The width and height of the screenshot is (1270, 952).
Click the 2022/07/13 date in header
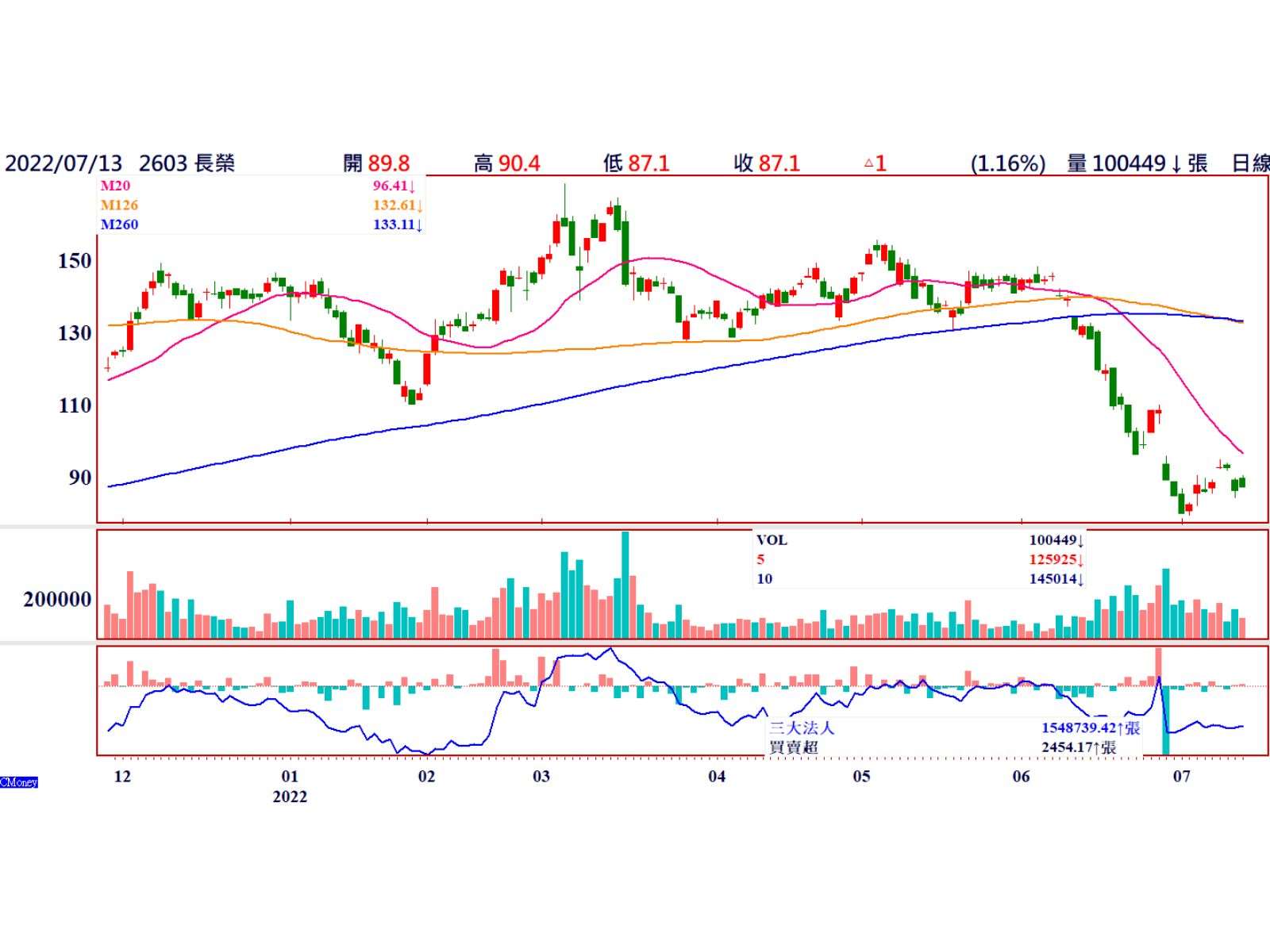pyautogui.click(x=63, y=163)
